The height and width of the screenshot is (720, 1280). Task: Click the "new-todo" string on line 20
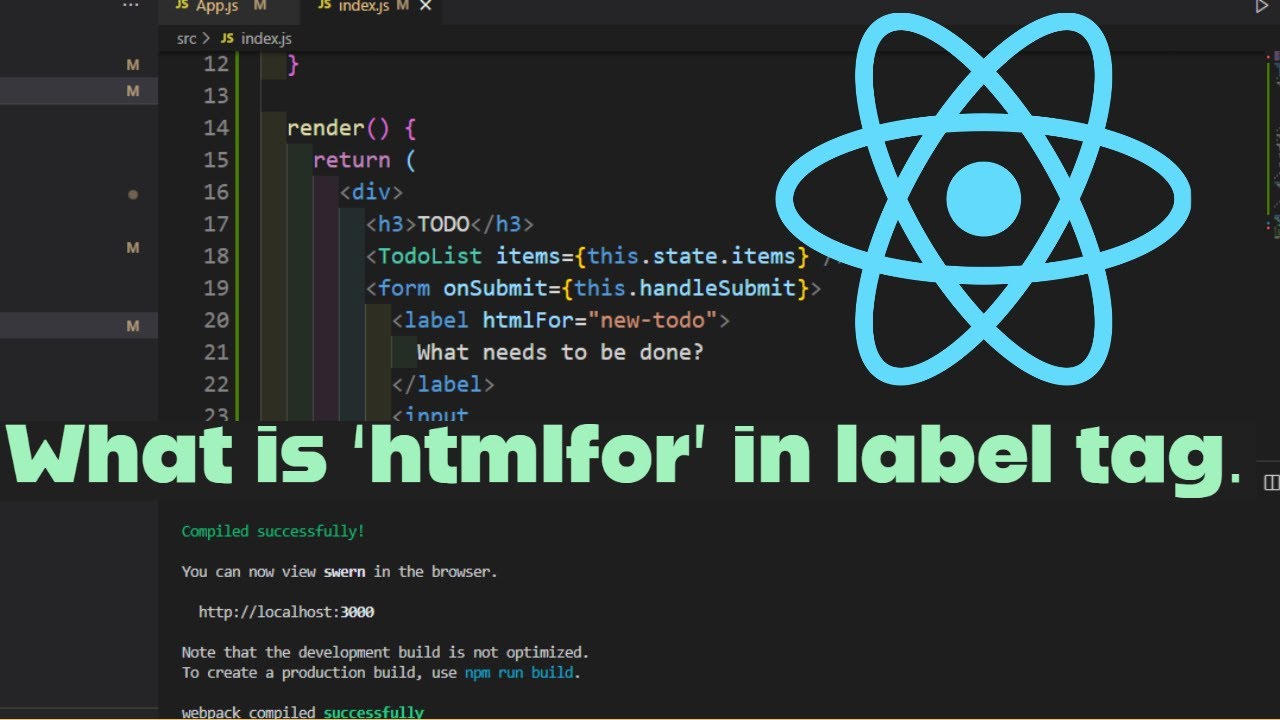653,320
